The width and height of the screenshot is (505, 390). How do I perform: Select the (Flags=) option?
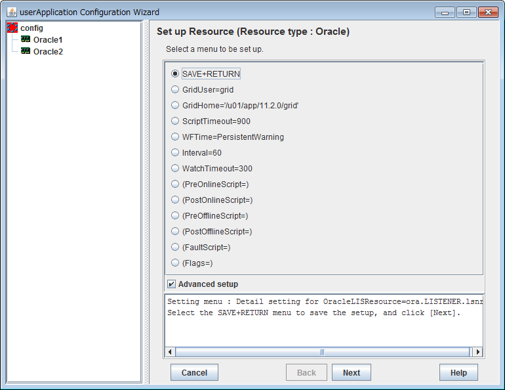coord(192,263)
